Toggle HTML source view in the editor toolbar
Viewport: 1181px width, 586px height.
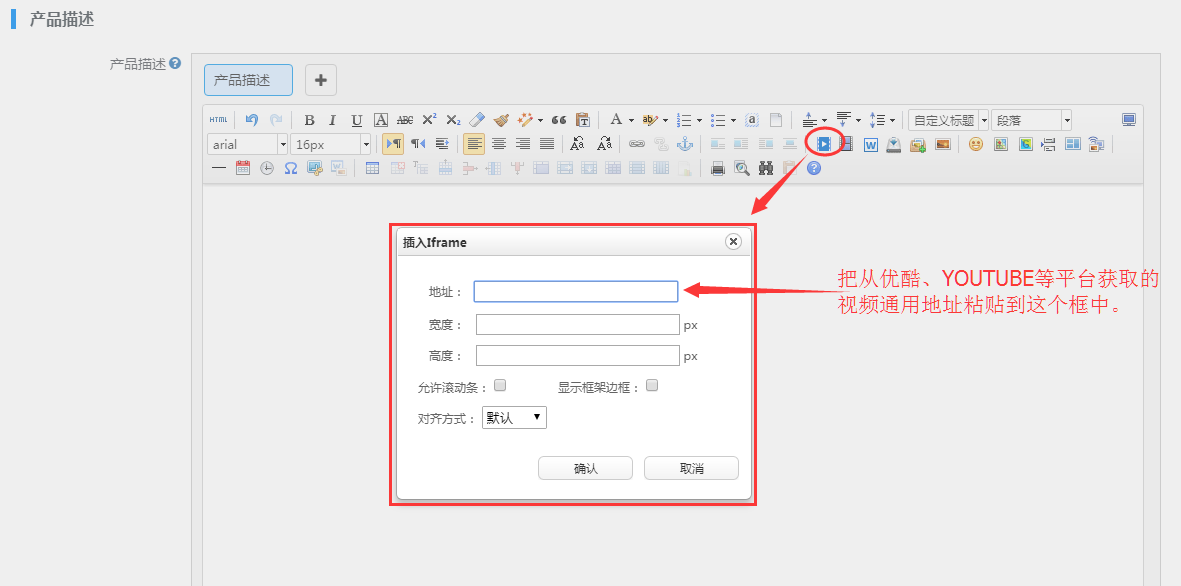(x=219, y=119)
